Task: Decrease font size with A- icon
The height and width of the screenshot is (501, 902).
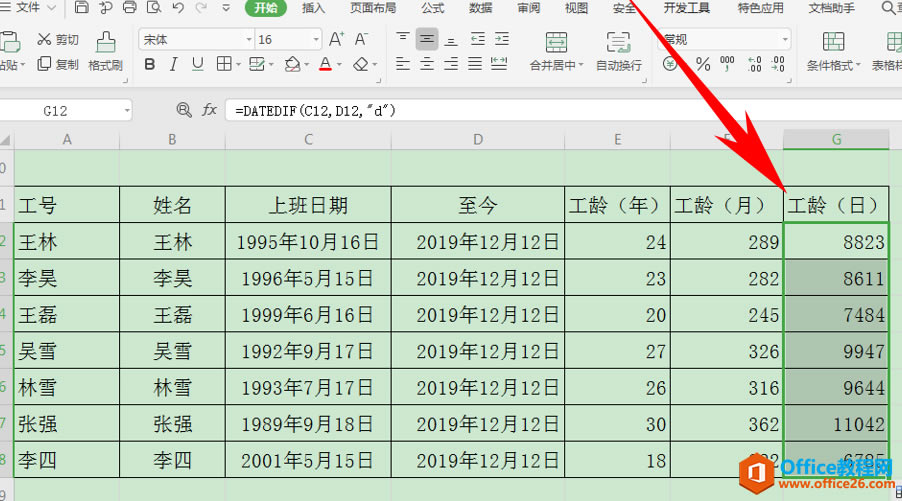Action: coord(361,39)
